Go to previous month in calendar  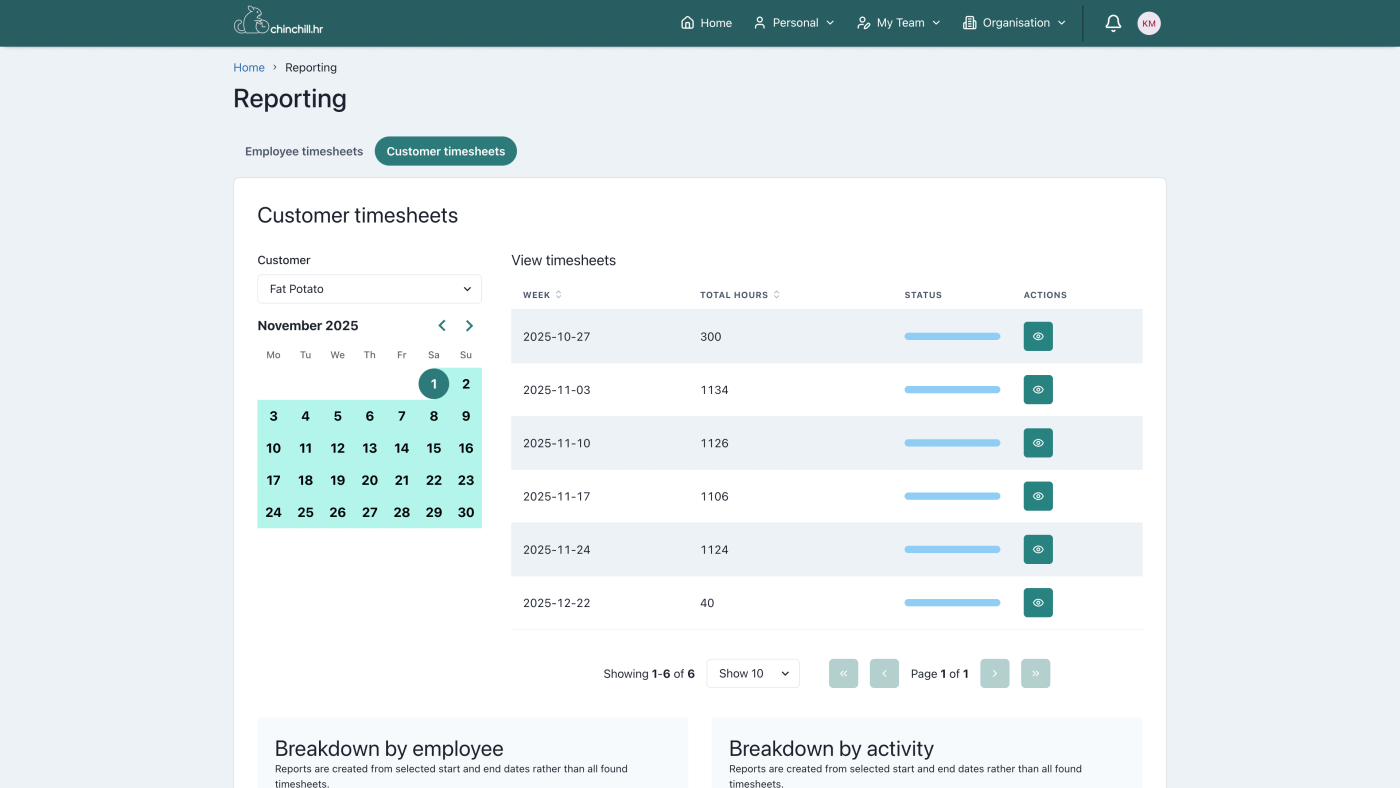pyautogui.click(x=442, y=326)
